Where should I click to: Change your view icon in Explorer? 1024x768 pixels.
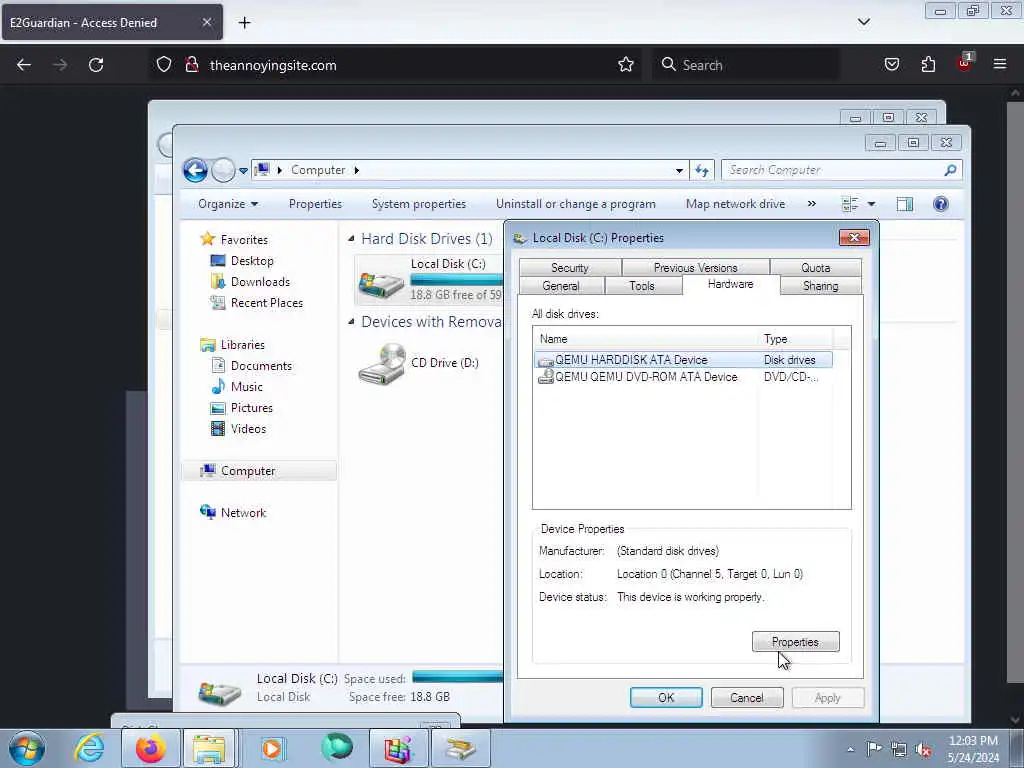850,204
